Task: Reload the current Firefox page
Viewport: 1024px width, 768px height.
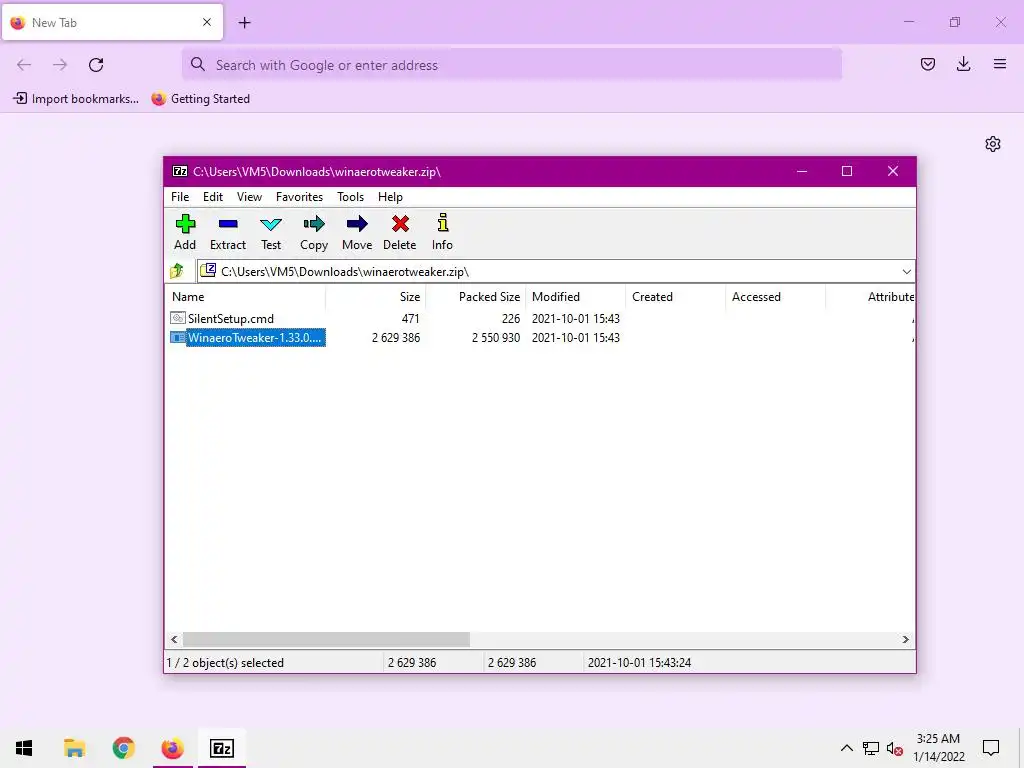Action: click(x=96, y=65)
